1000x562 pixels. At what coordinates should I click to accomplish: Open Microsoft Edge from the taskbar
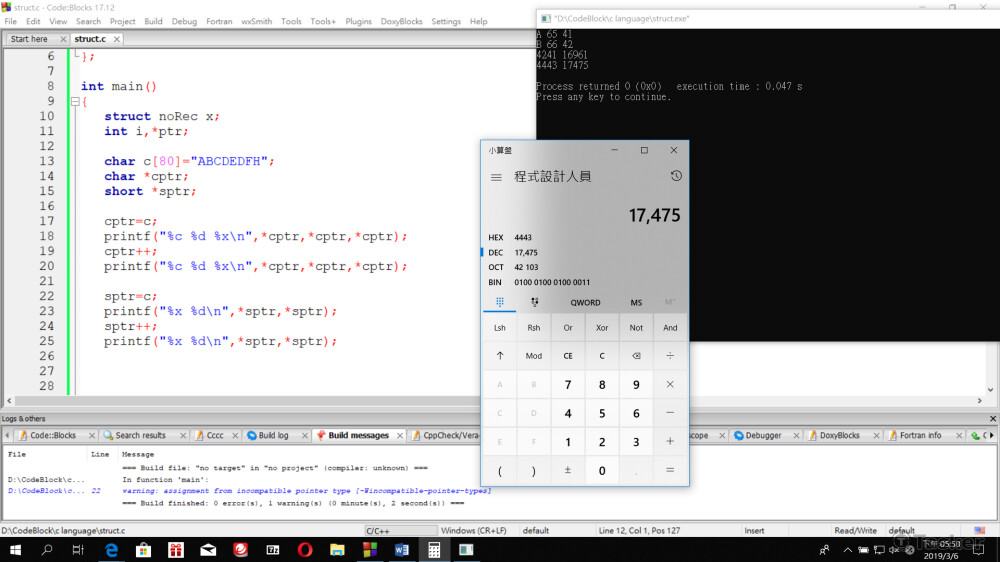coord(112,549)
